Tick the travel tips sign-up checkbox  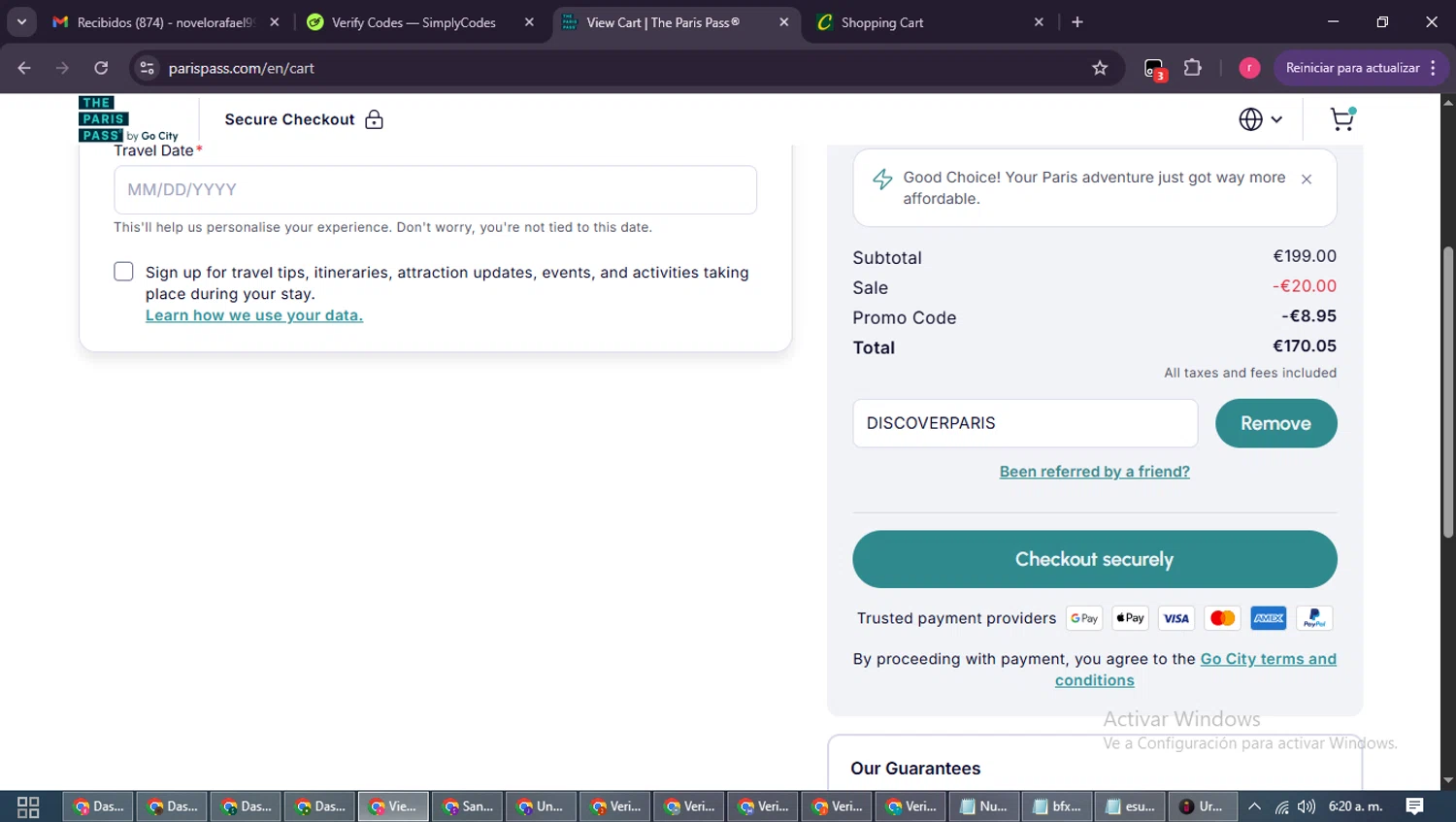point(123,272)
